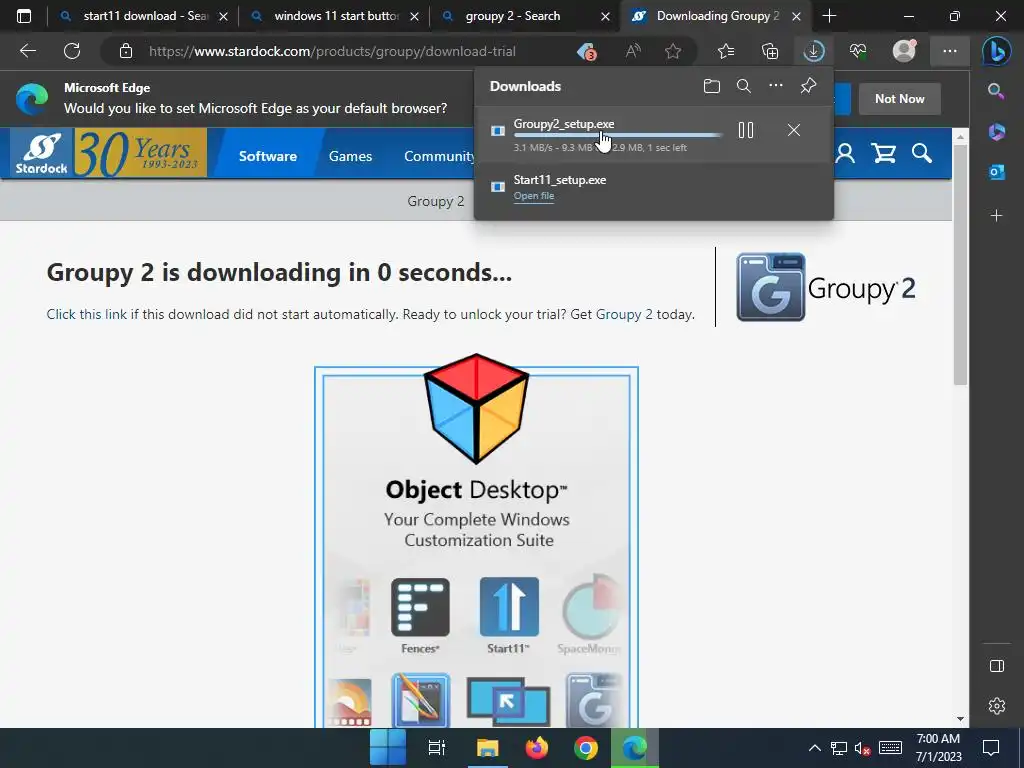Open Stardock shopping cart
Viewport: 1024px width, 768px height.
click(x=883, y=153)
